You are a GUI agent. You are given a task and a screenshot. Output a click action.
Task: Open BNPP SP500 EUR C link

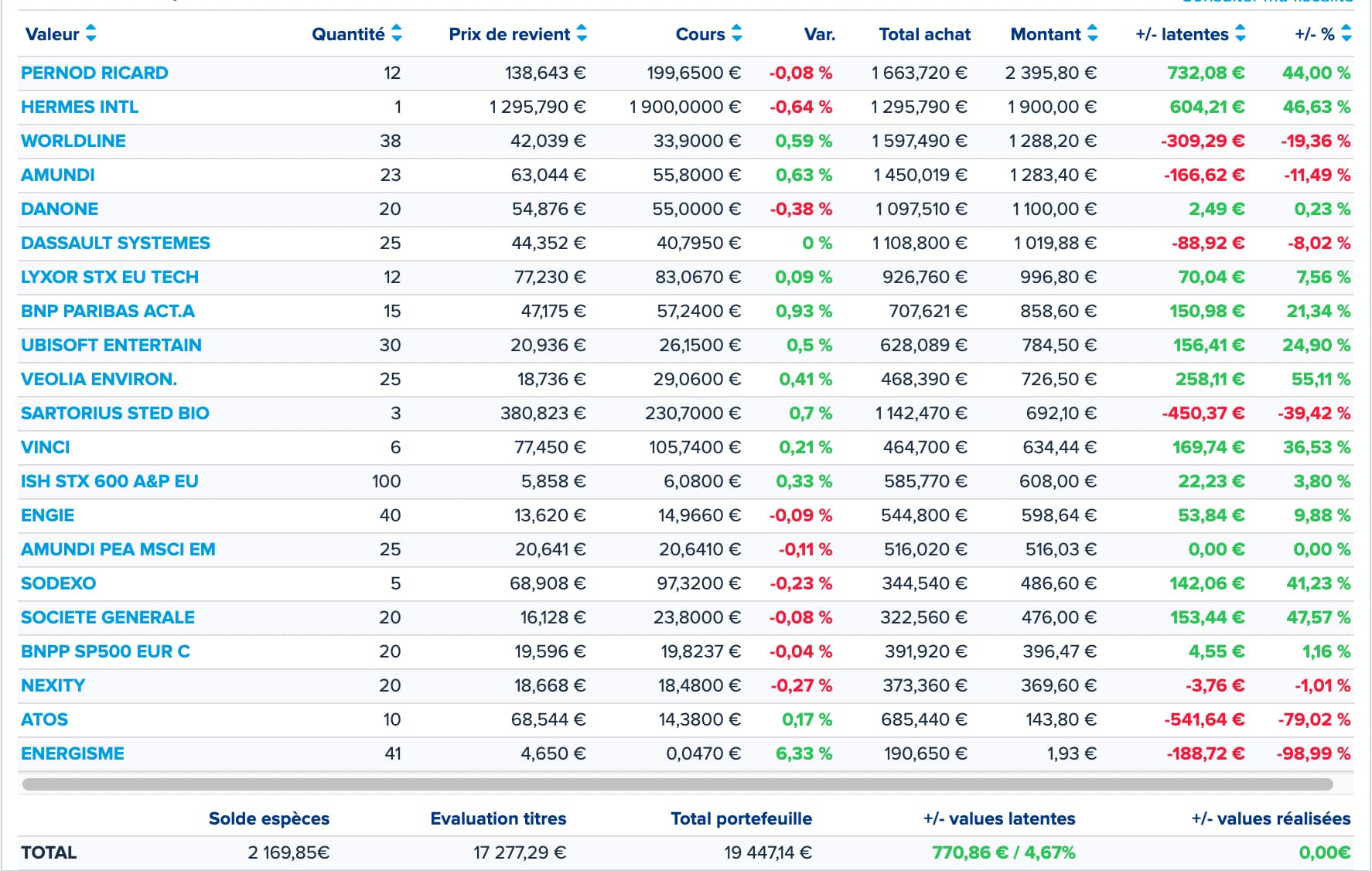(x=105, y=651)
